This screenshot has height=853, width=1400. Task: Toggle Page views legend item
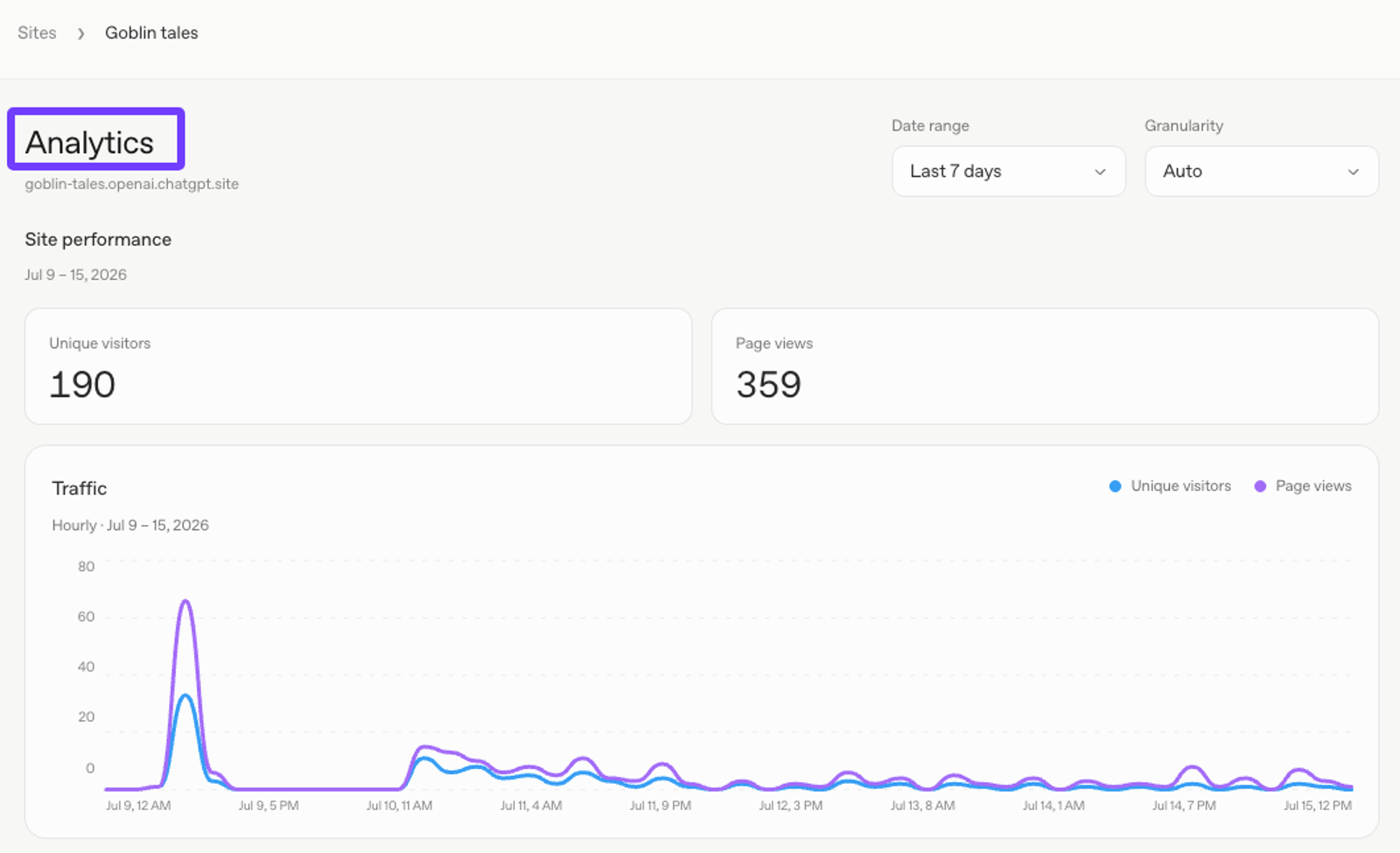click(1303, 486)
